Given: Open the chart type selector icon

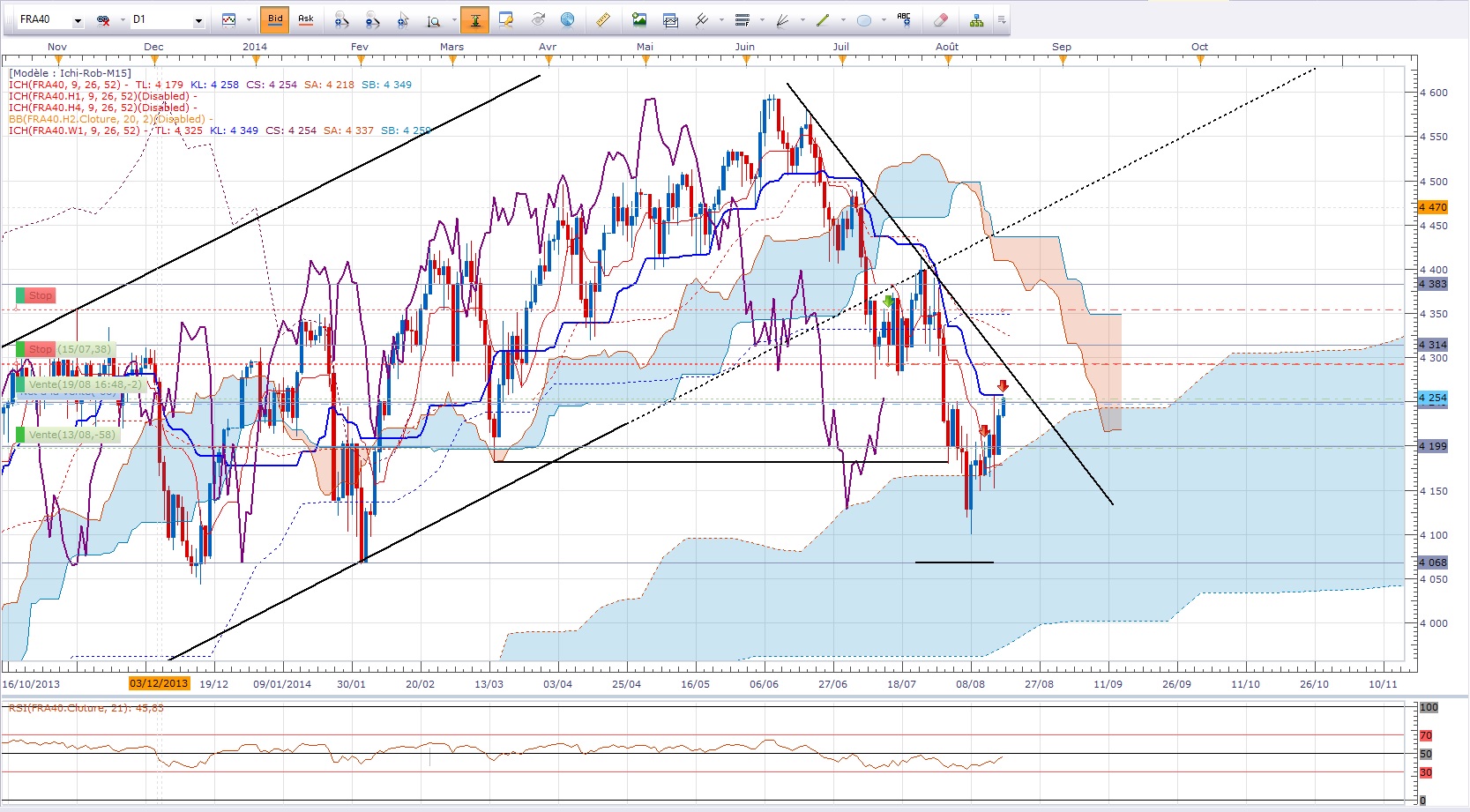Looking at the screenshot, I should 229,19.
